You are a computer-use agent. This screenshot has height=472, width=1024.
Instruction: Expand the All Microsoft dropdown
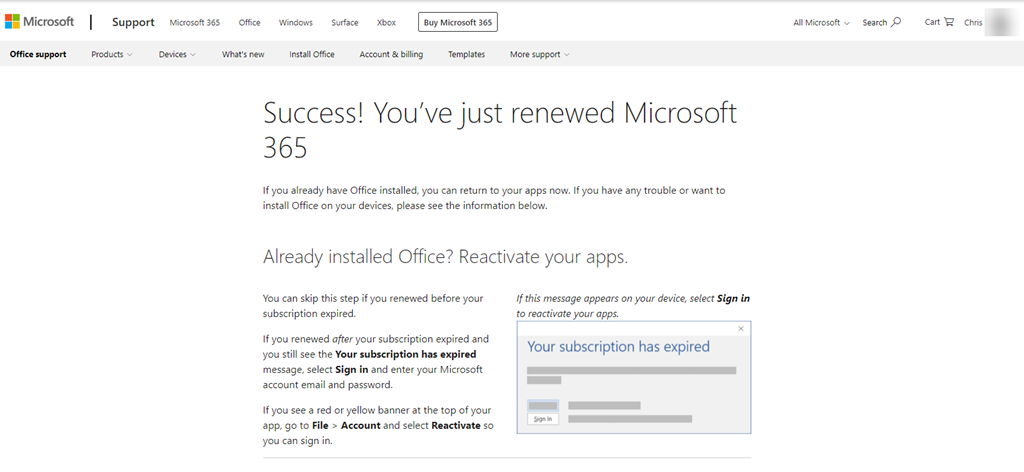821,22
